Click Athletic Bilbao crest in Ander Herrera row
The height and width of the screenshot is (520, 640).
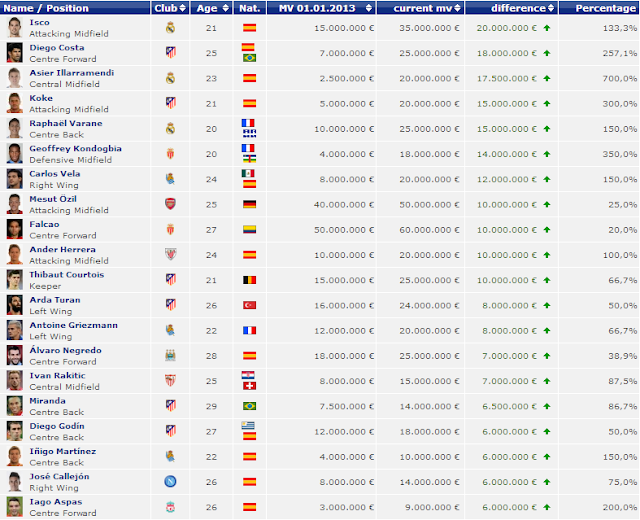(x=170, y=255)
